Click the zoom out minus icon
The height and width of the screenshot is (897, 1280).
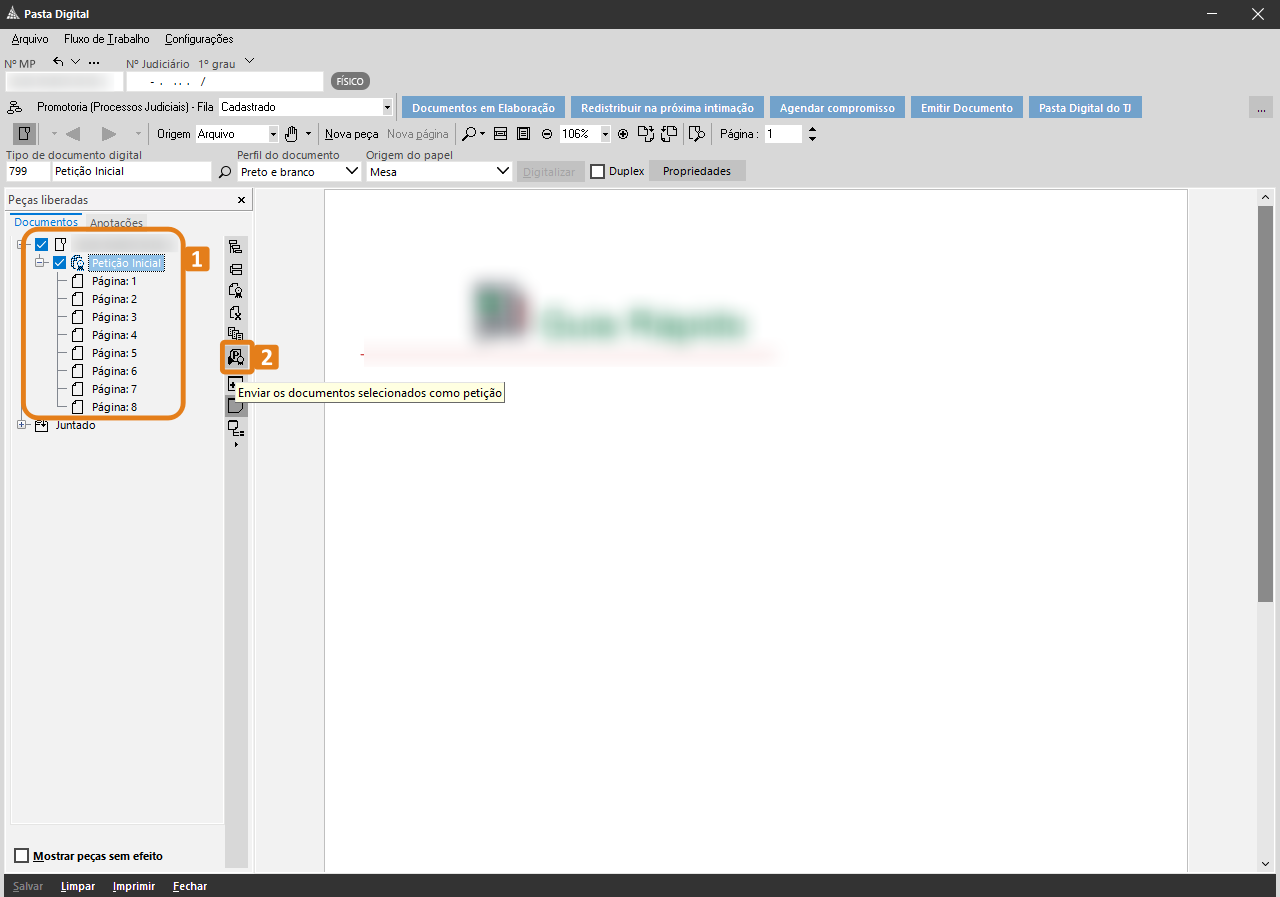point(547,134)
